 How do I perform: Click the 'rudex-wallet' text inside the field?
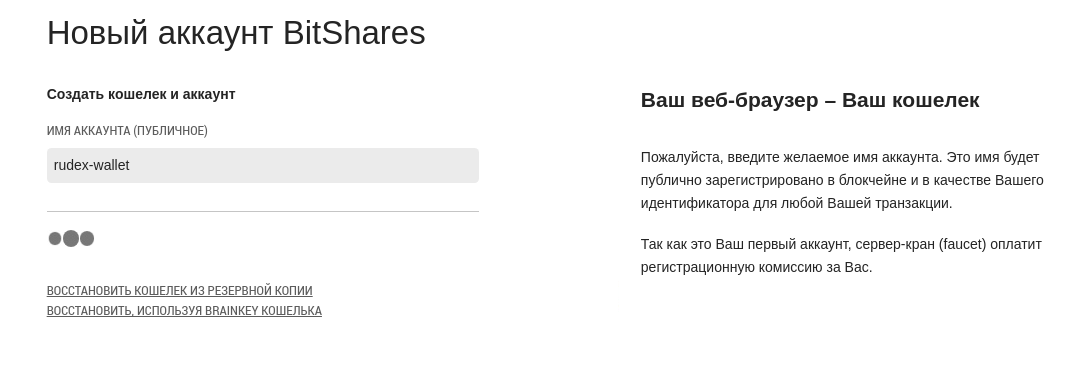92,165
